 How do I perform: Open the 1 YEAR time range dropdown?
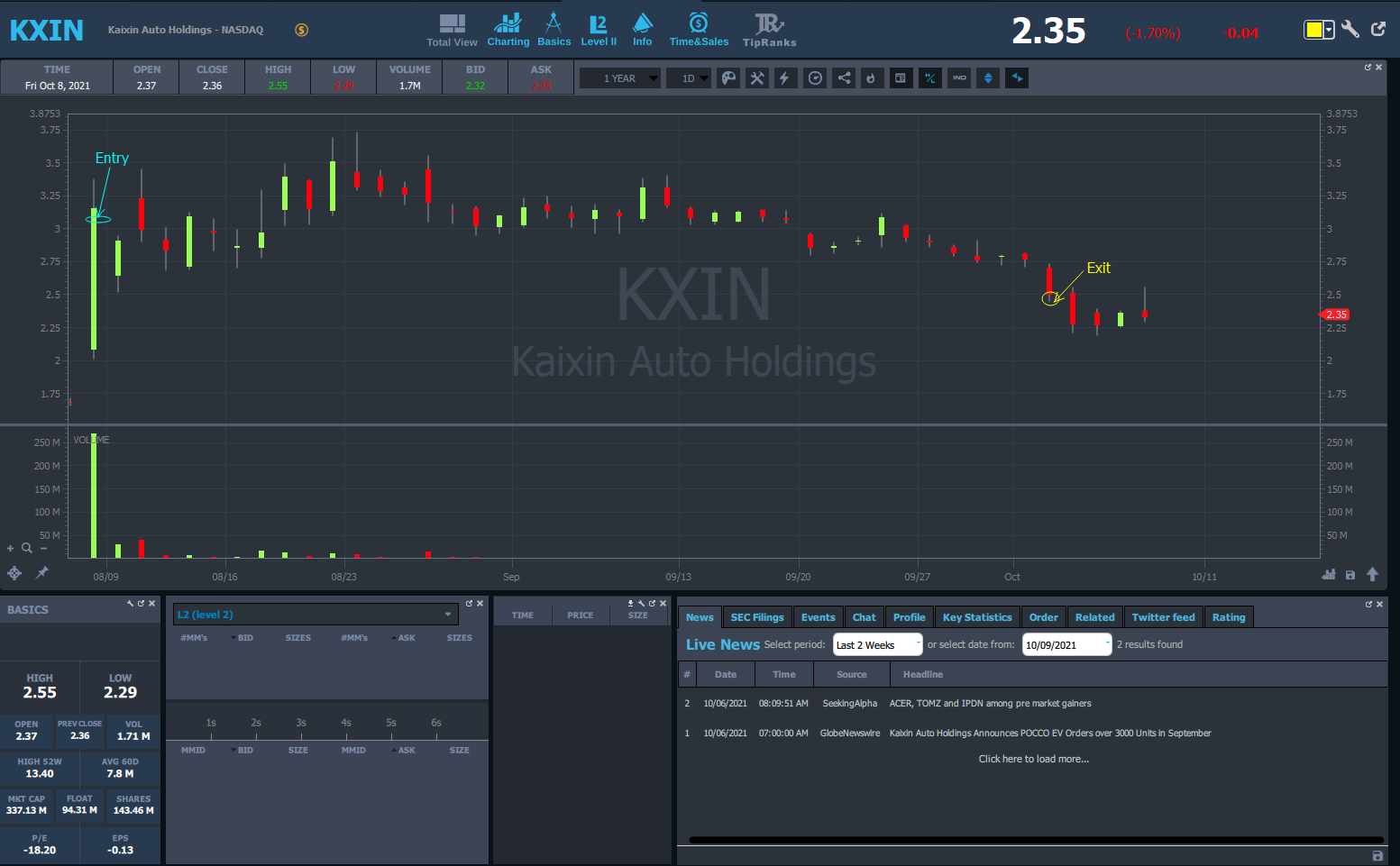click(620, 78)
